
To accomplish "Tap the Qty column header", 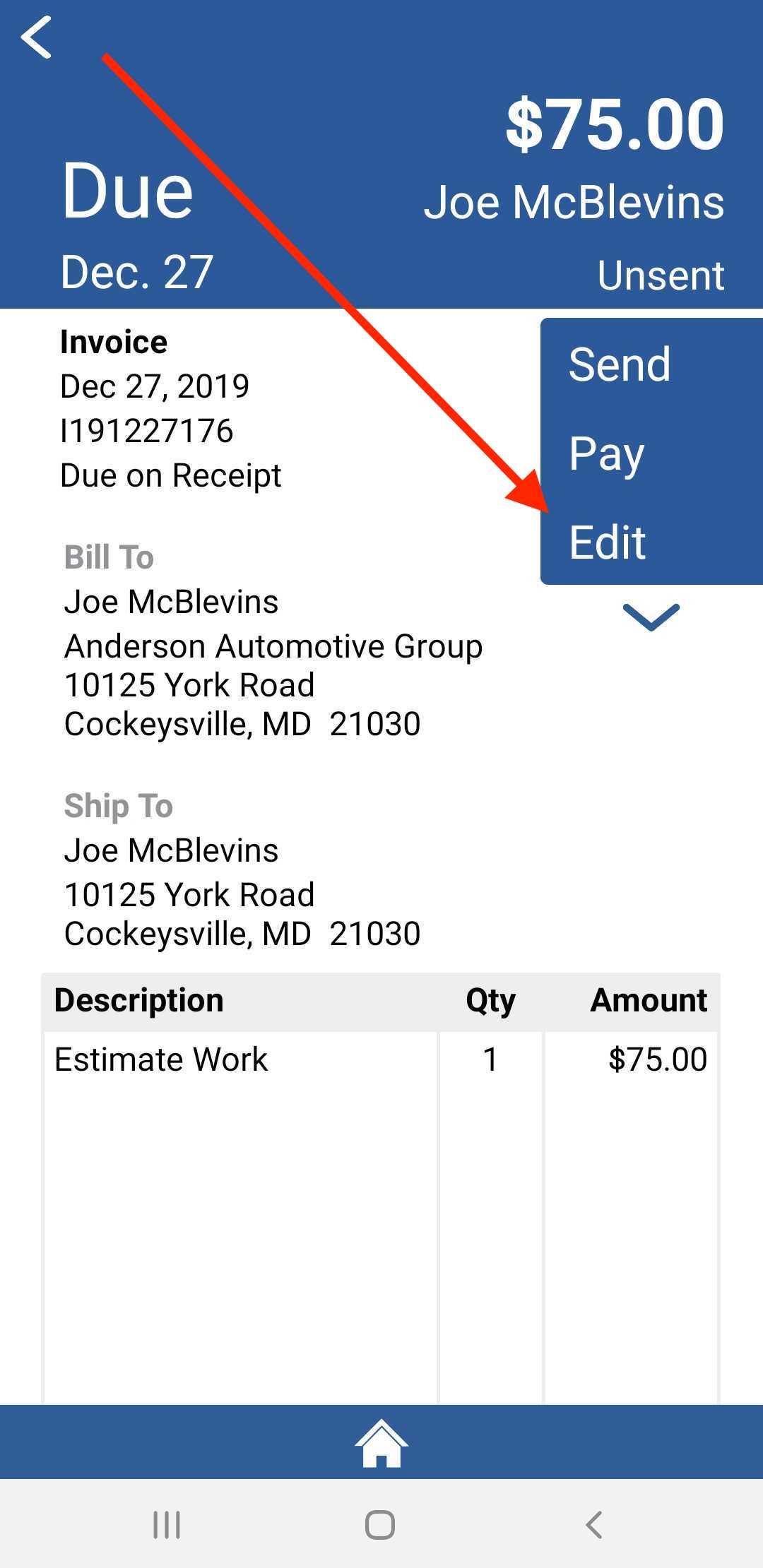I will [x=490, y=1001].
